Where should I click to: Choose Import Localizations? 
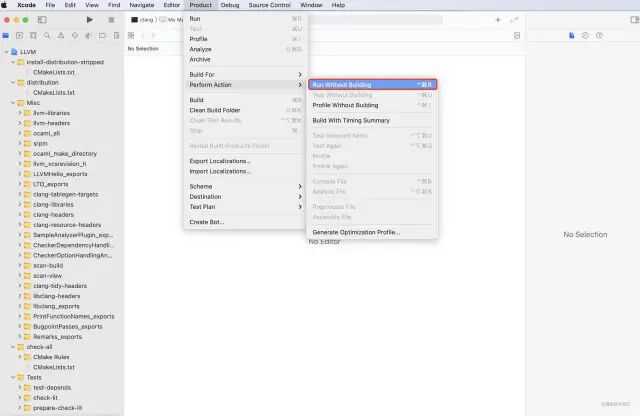[245, 171]
